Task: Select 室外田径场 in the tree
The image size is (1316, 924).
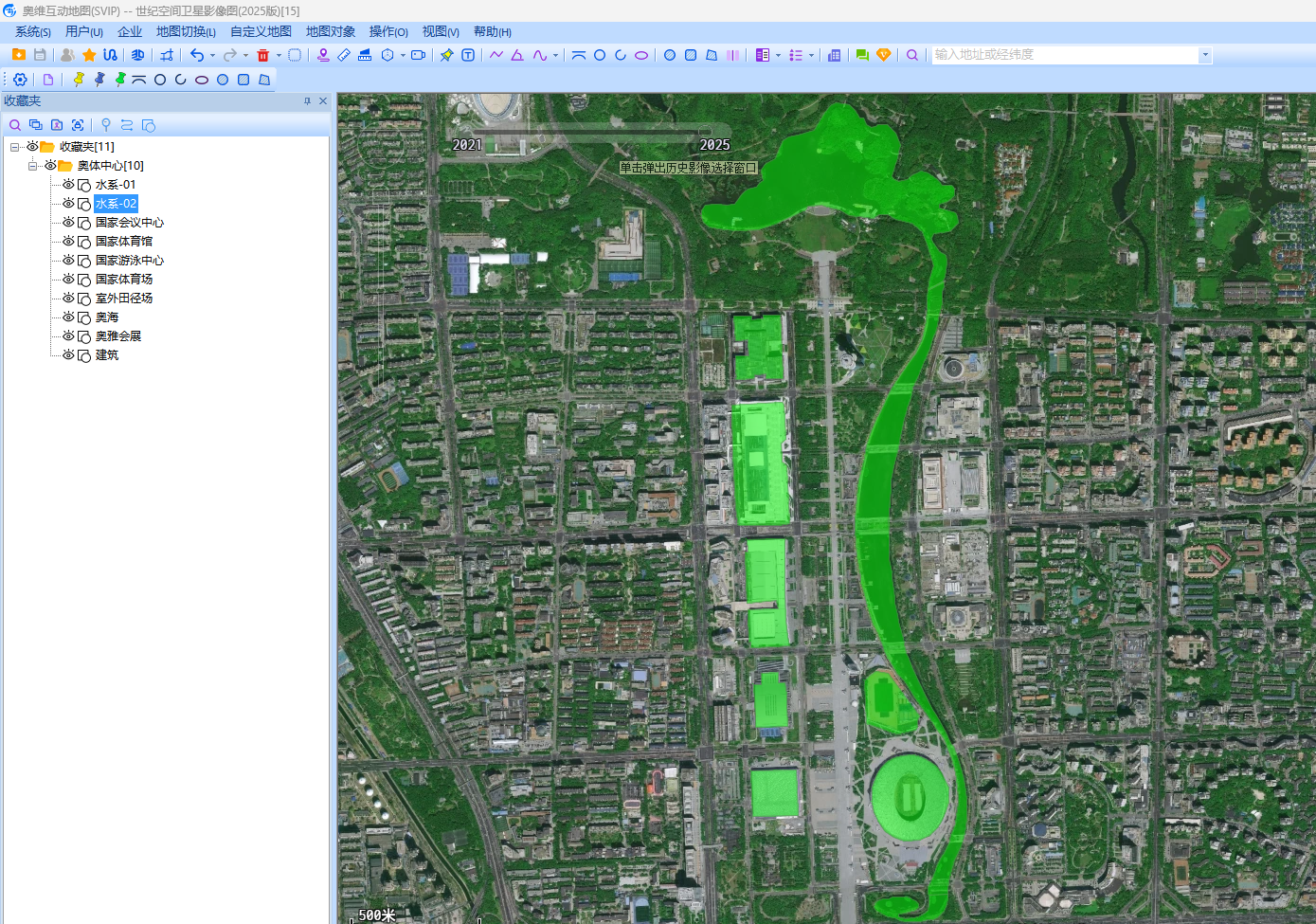Action: point(124,299)
